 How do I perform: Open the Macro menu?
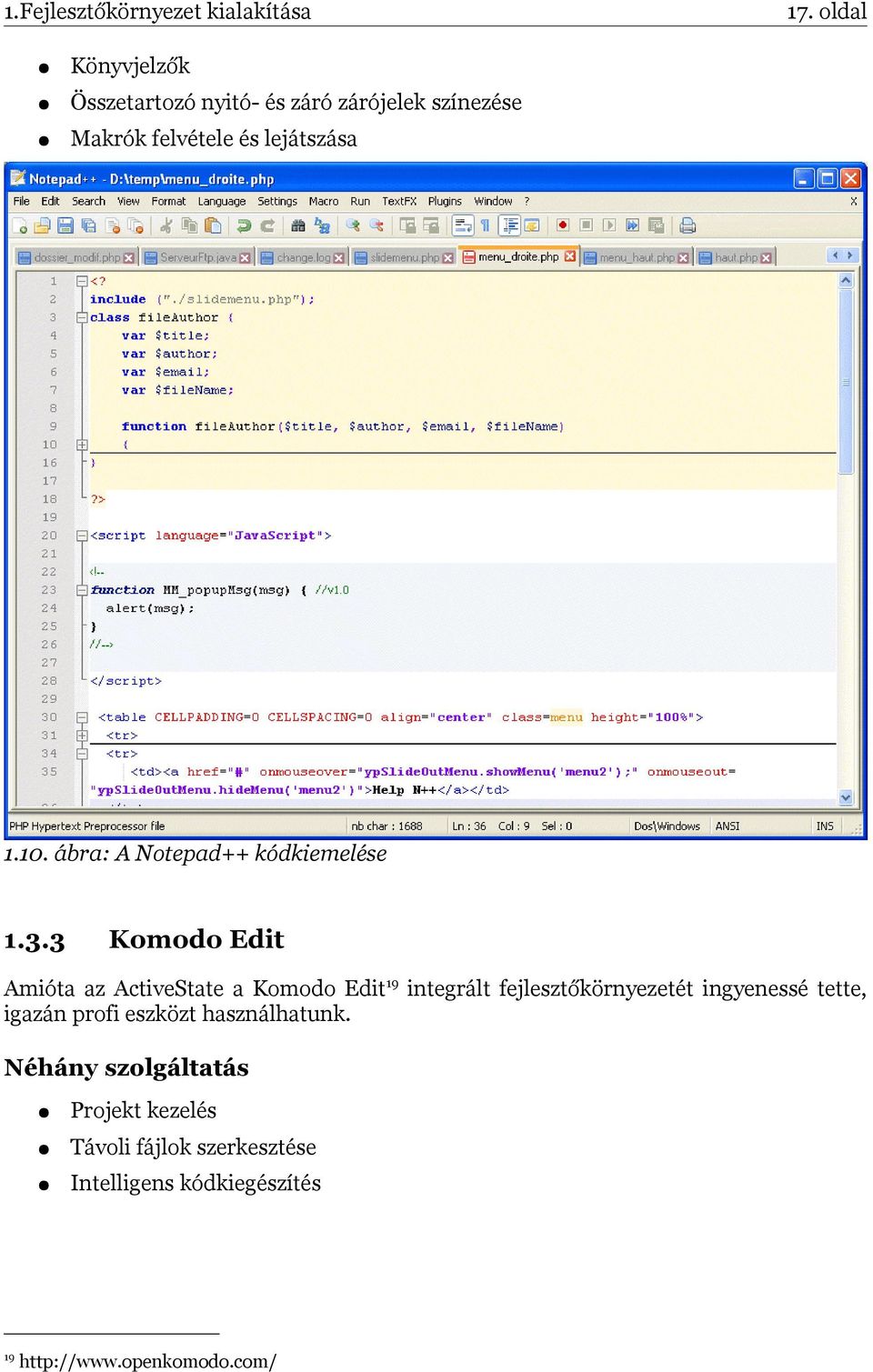coord(324,201)
